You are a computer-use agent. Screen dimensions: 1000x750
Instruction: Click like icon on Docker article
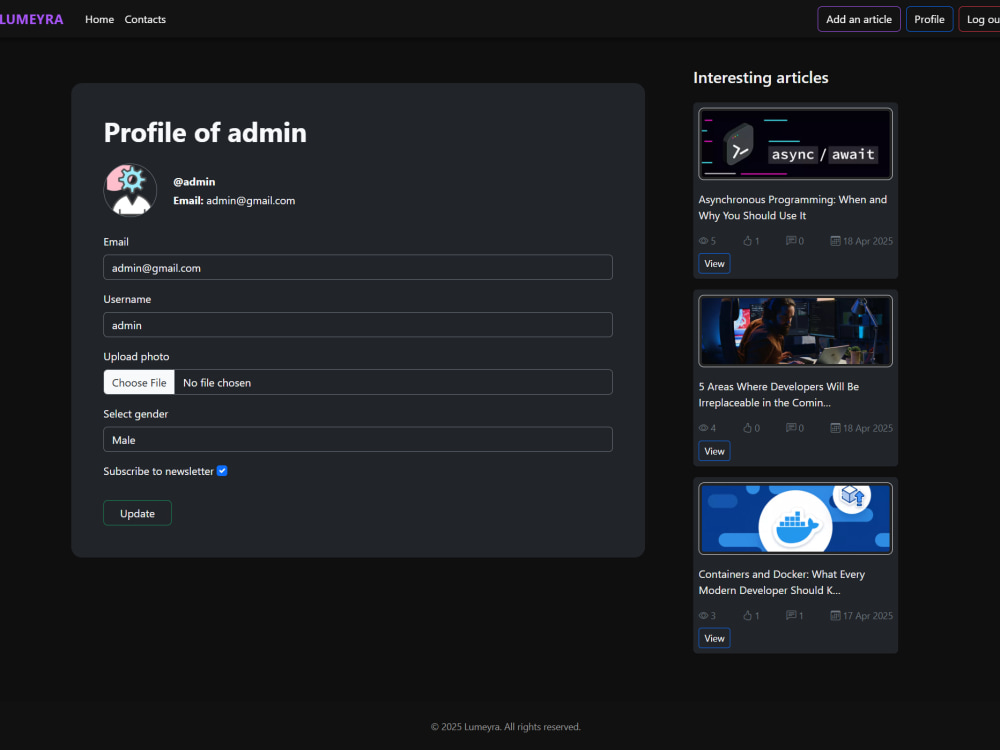pyautogui.click(x=747, y=615)
